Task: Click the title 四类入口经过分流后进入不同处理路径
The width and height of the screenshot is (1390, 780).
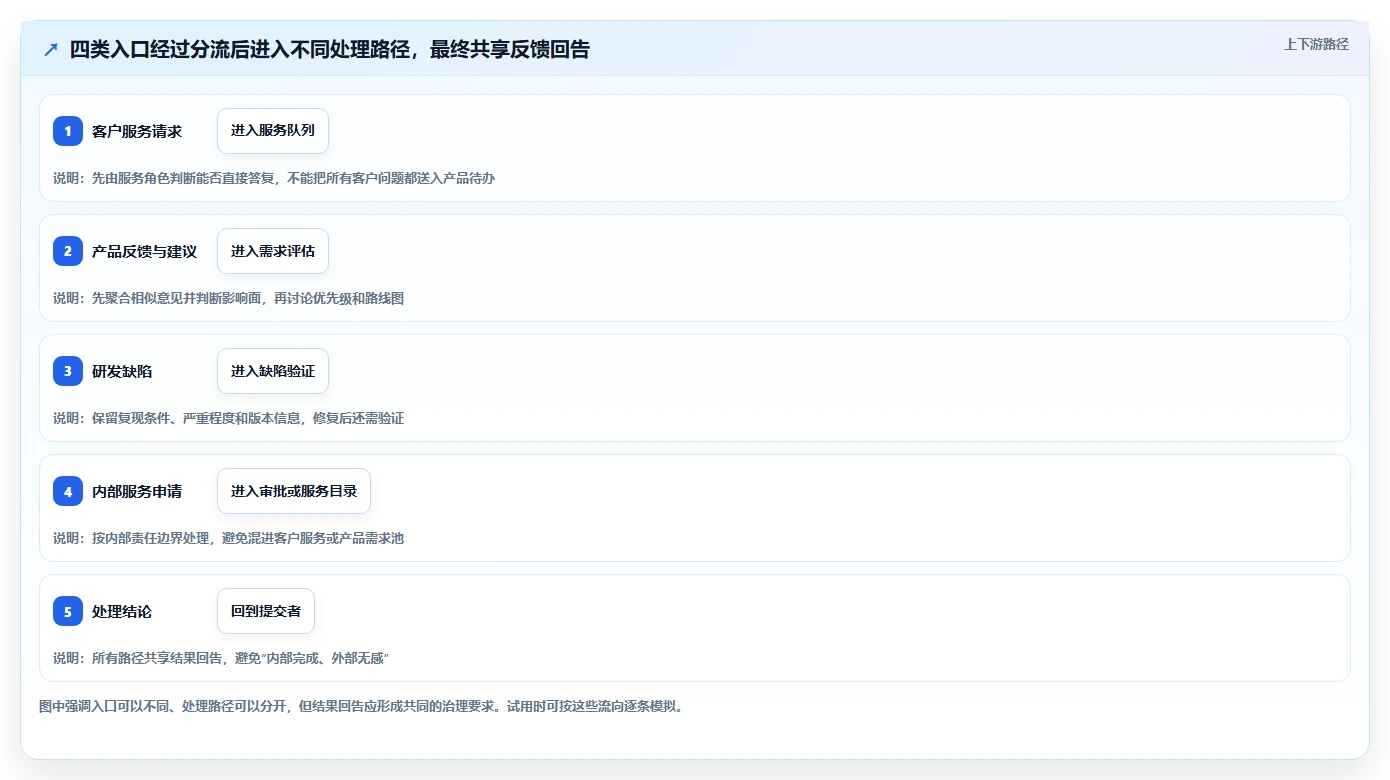Action: tap(330, 49)
